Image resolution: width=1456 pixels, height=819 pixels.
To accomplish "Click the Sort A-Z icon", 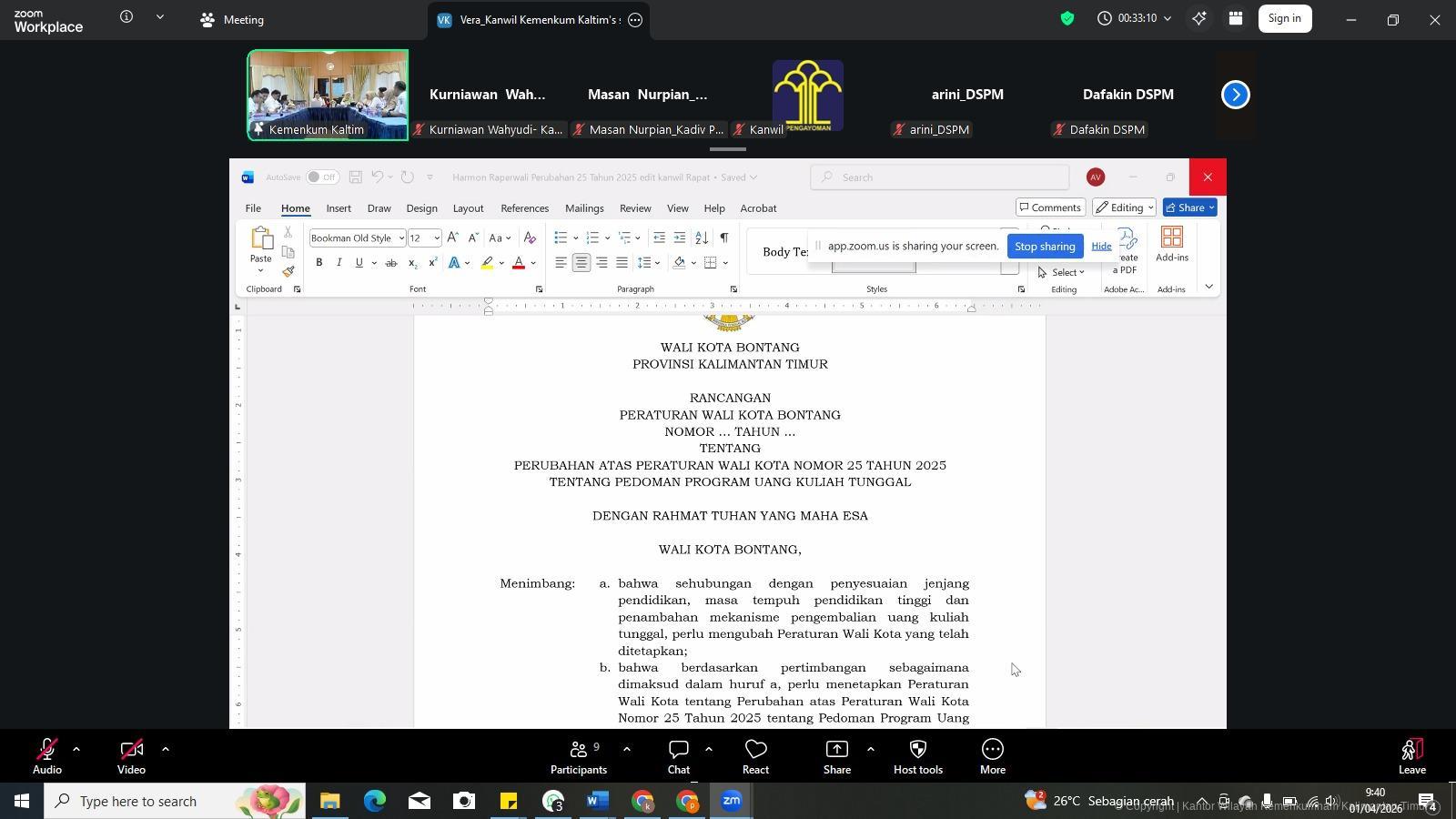I will click(x=702, y=238).
